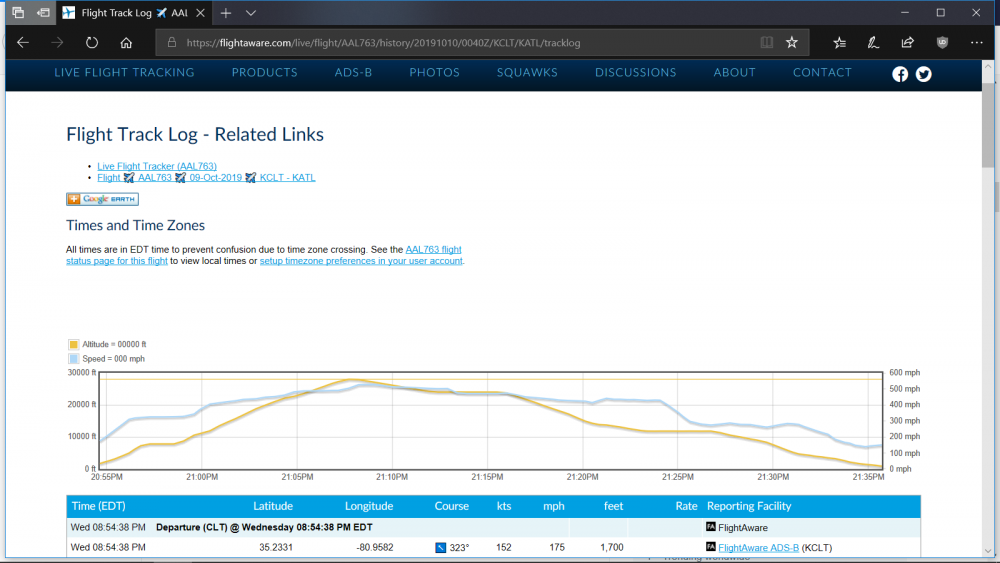
Task: Click the course arrow icon beside 323°
Action: coord(440,548)
